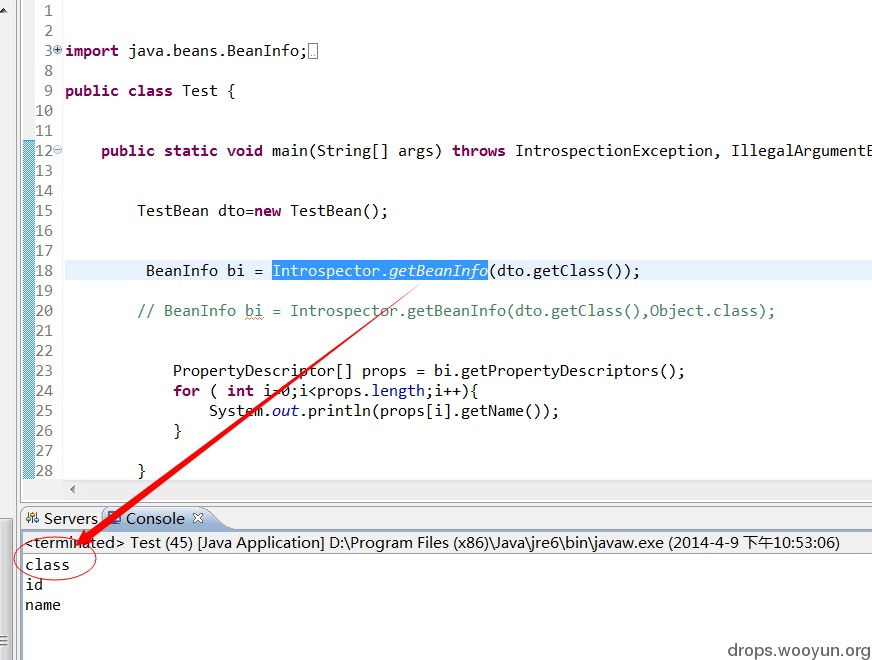This screenshot has height=660, width=872.
Task: Click the underlined 'bi' warning in line 20
Action: (254, 311)
